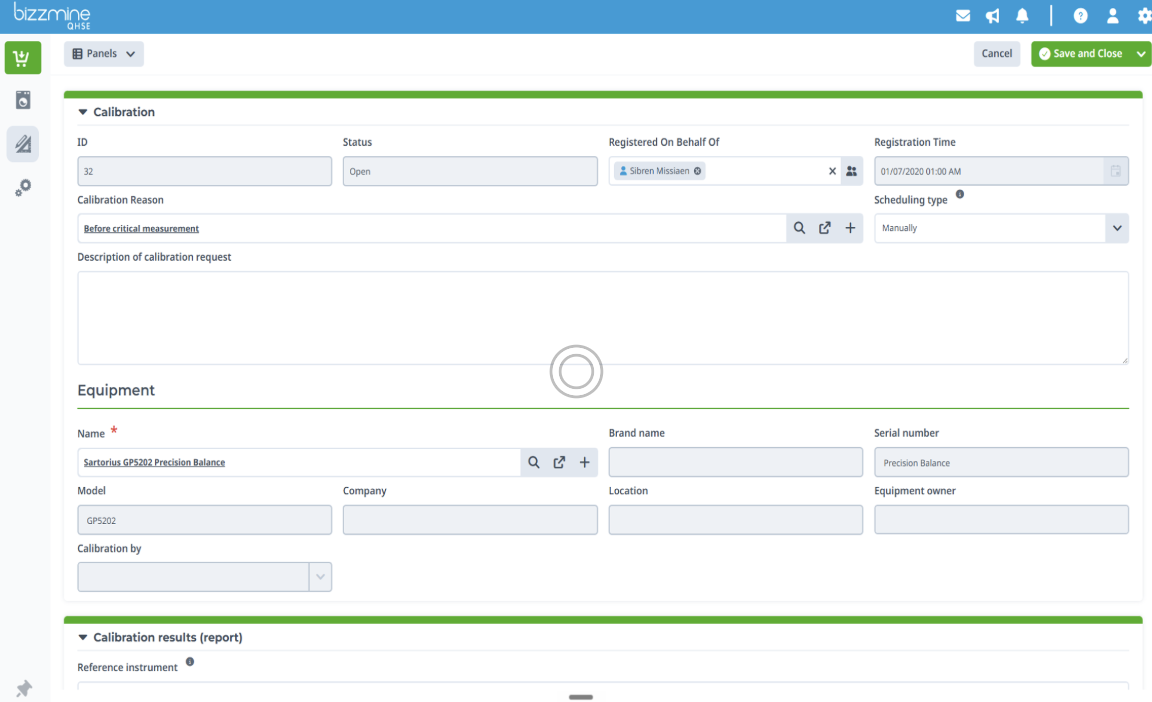Remove Sibren Missiaen tag with small x
The width and height of the screenshot is (1152, 702).
click(697, 171)
